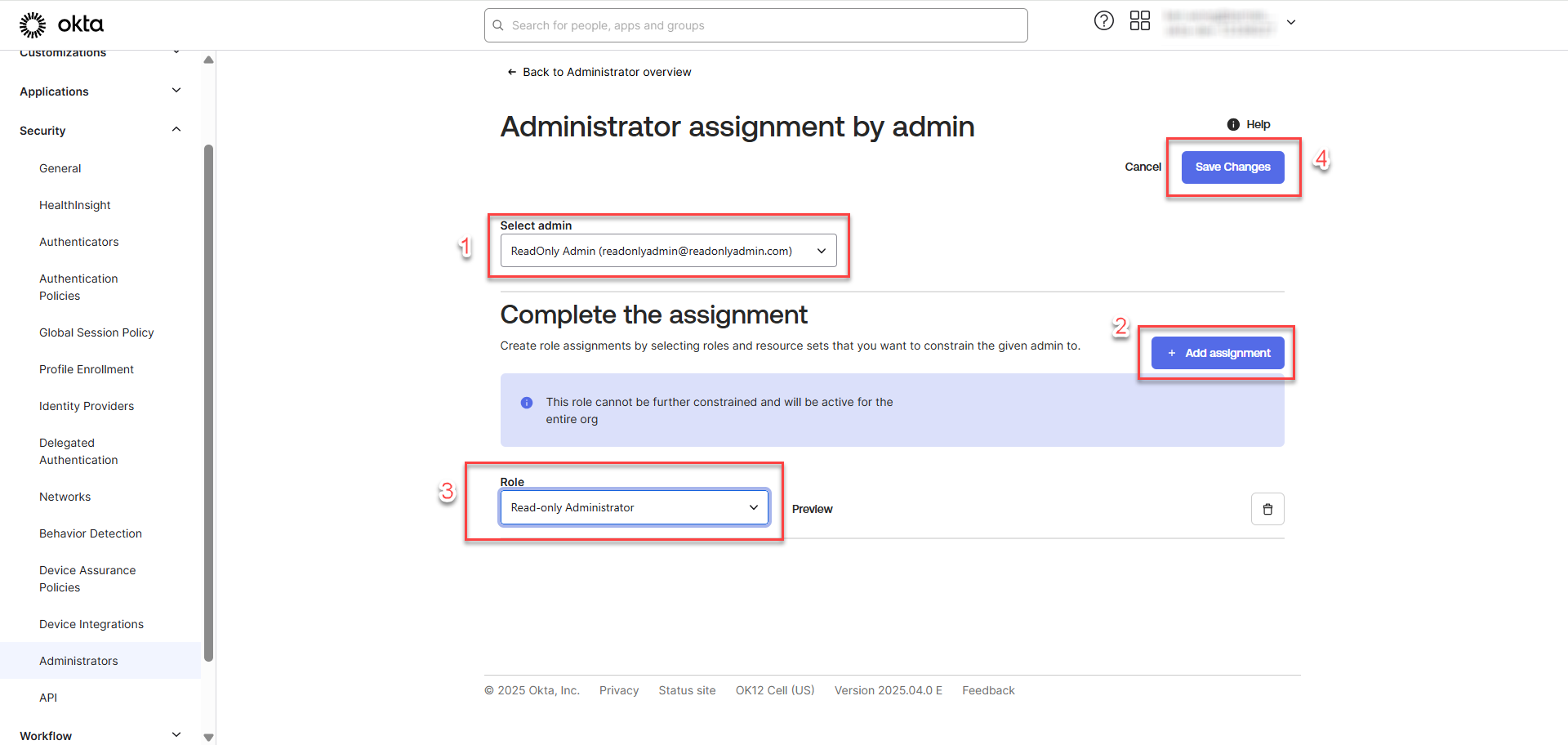The width and height of the screenshot is (1568, 745).
Task: Click the magnifier icon in search bar
Action: (498, 25)
